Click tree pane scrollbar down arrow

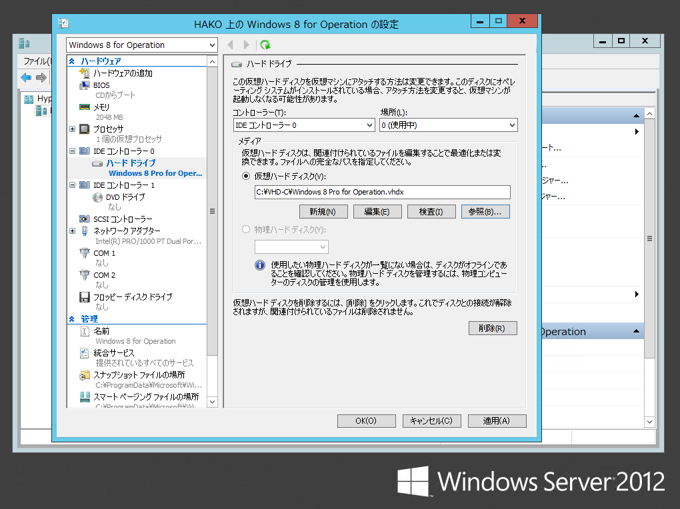[212, 402]
